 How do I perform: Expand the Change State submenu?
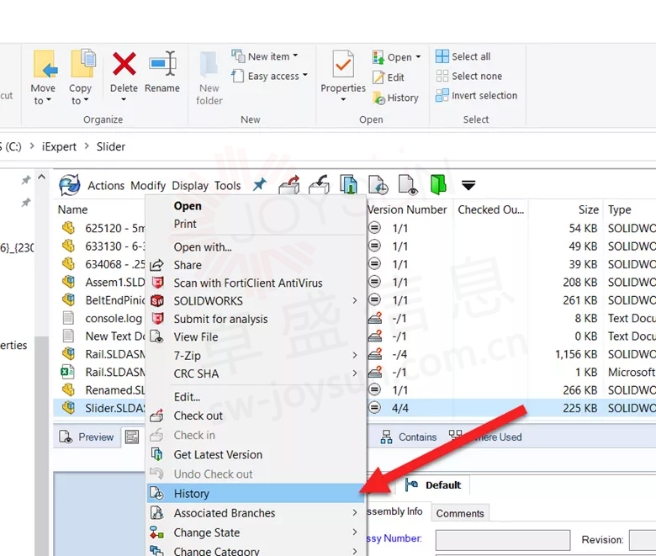[x=354, y=532]
